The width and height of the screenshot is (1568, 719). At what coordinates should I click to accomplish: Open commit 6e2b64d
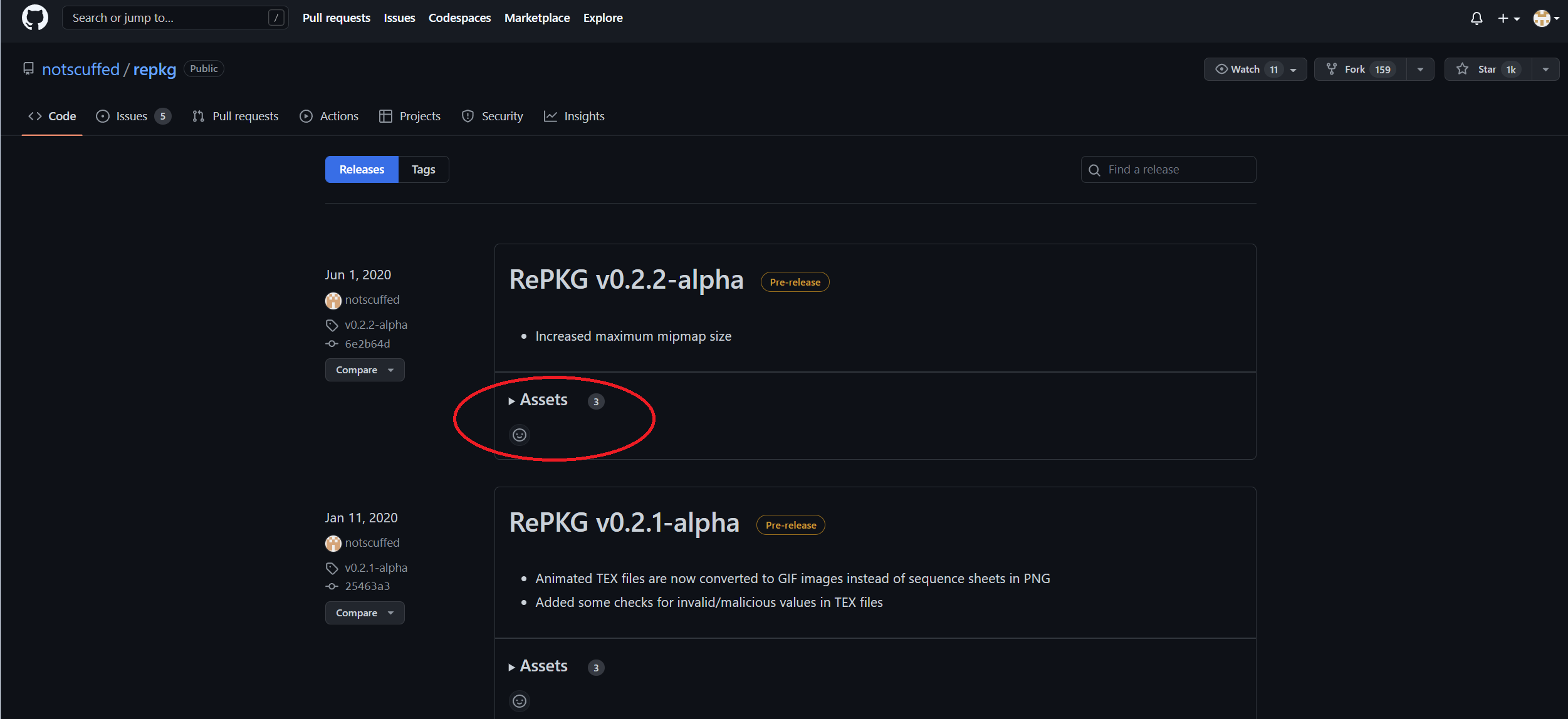coord(367,343)
